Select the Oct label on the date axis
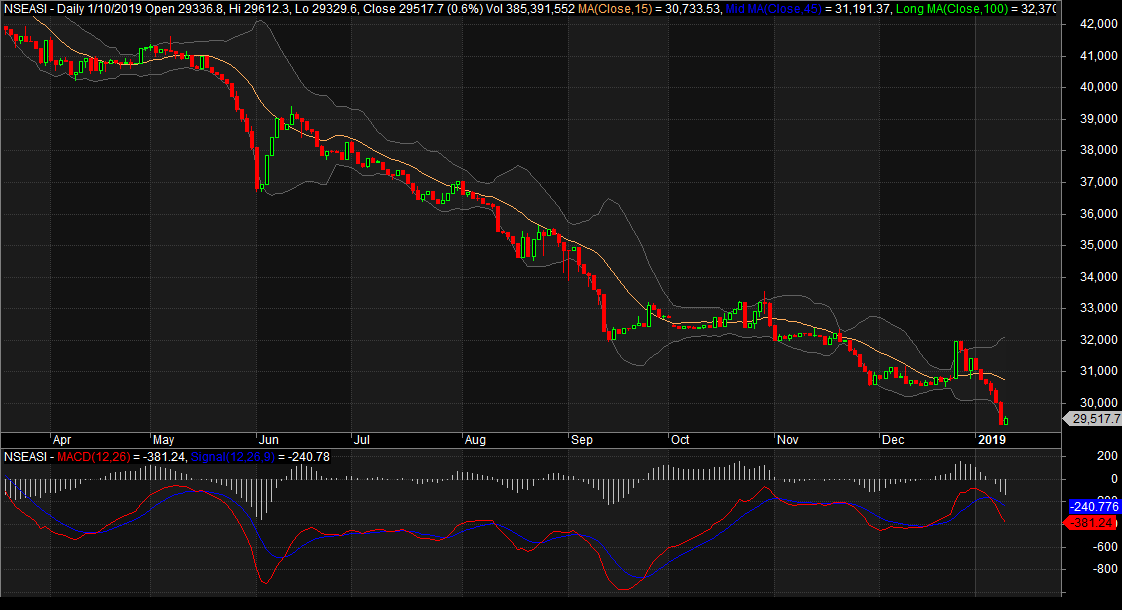 [x=680, y=440]
